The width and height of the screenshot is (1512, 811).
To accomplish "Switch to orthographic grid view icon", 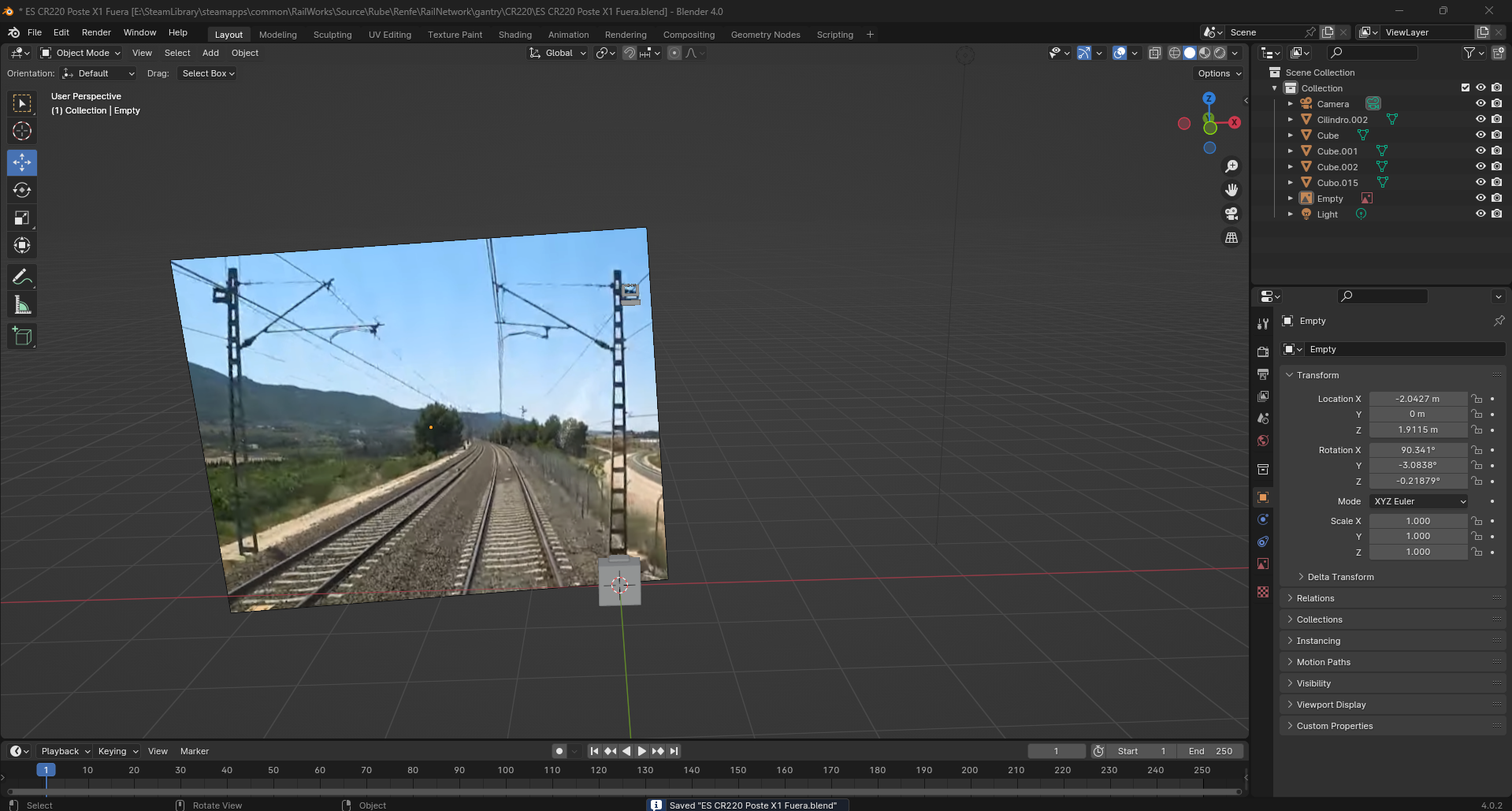I will 1231,237.
